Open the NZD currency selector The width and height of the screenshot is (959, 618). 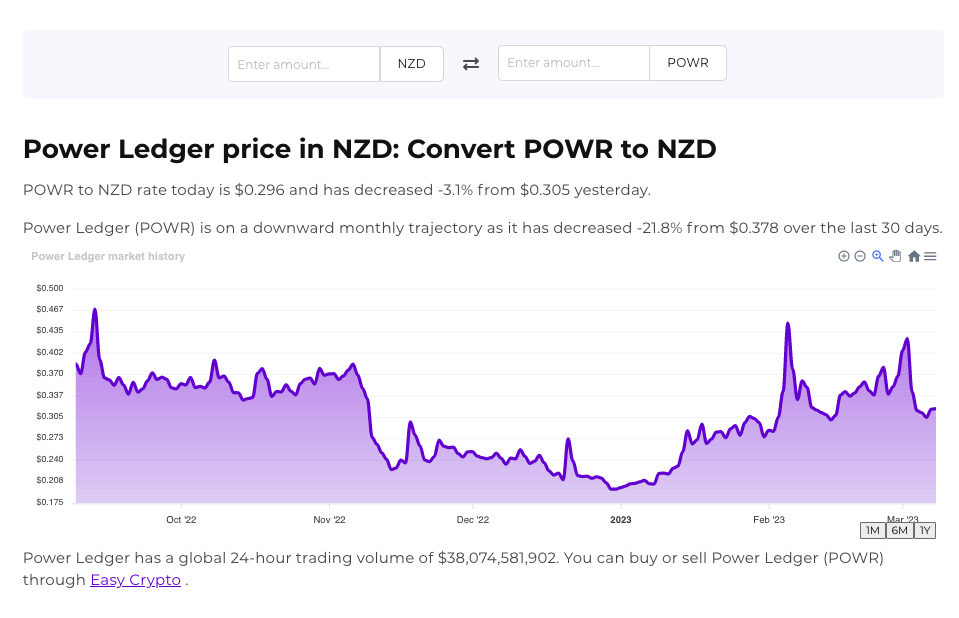click(x=412, y=64)
